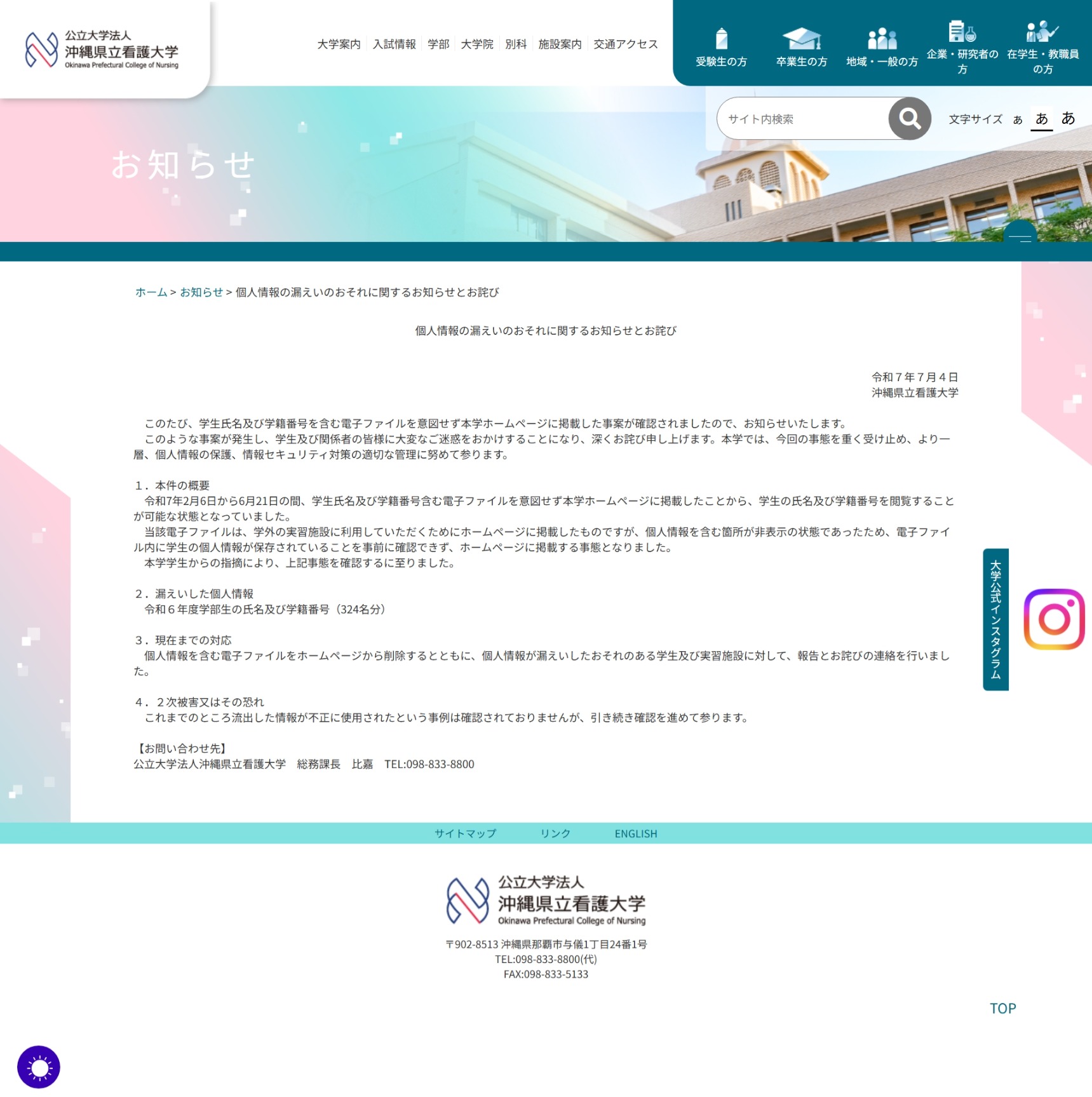The width and height of the screenshot is (1092, 1097).
Task: Click the heading ２．漏えいした個人情報
Action: (x=194, y=594)
